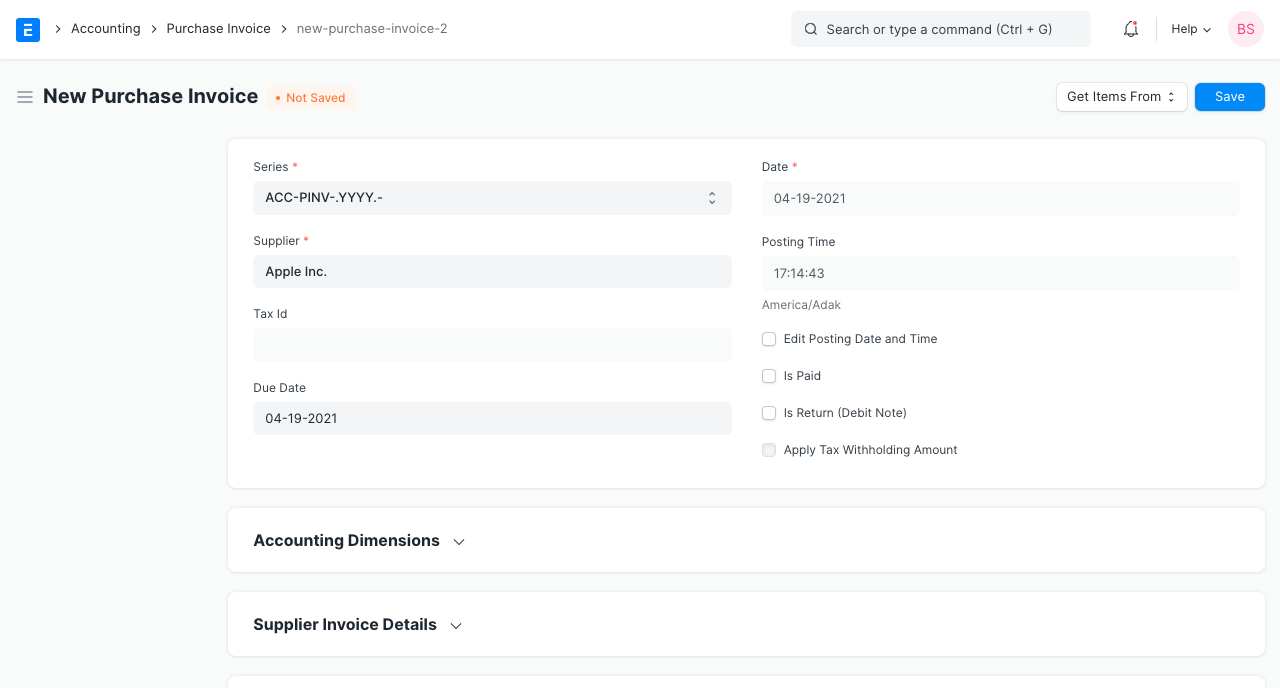This screenshot has width=1280, height=688.
Task: Click the Get Items From arrows icon
Action: pos(1173,97)
